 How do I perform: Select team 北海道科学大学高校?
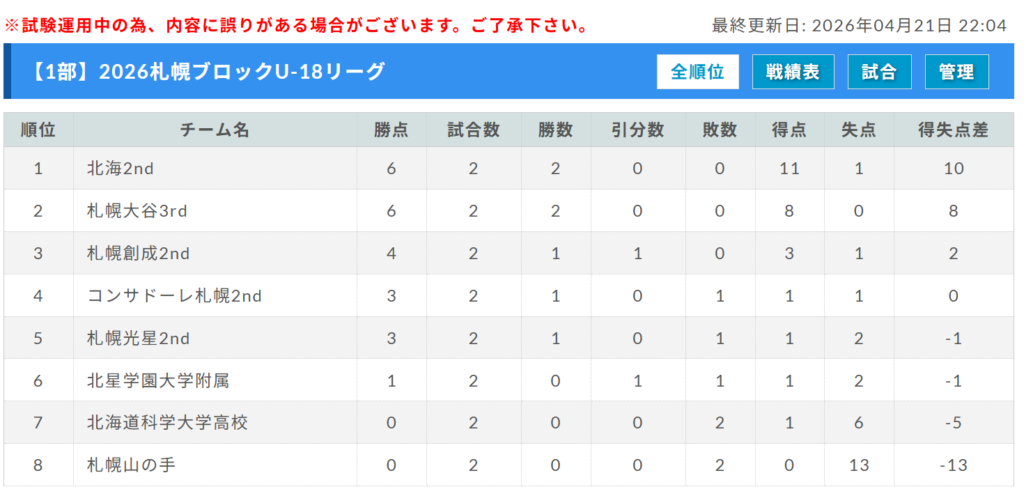click(167, 423)
